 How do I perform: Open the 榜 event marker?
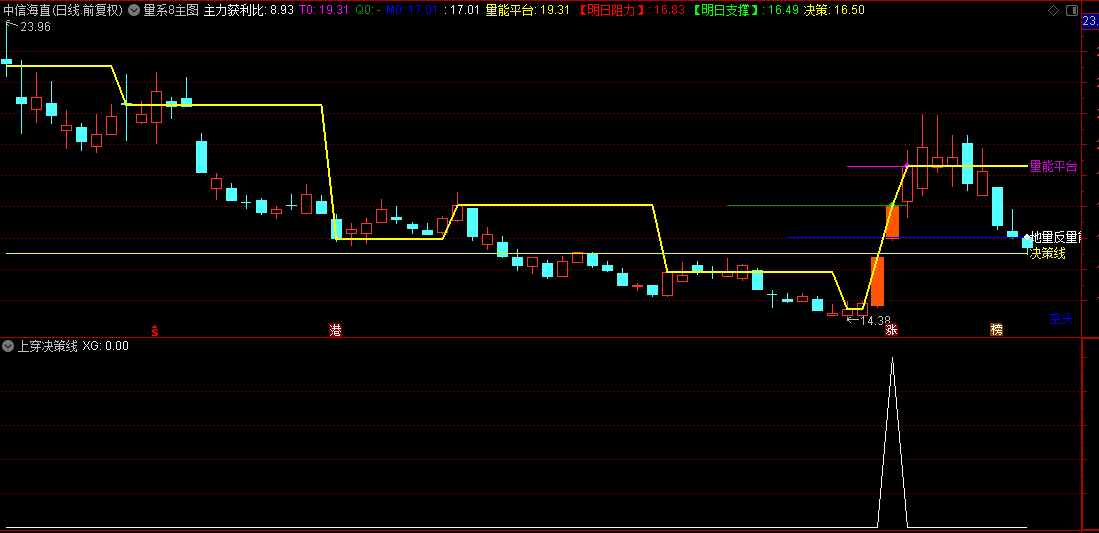[x=996, y=330]
